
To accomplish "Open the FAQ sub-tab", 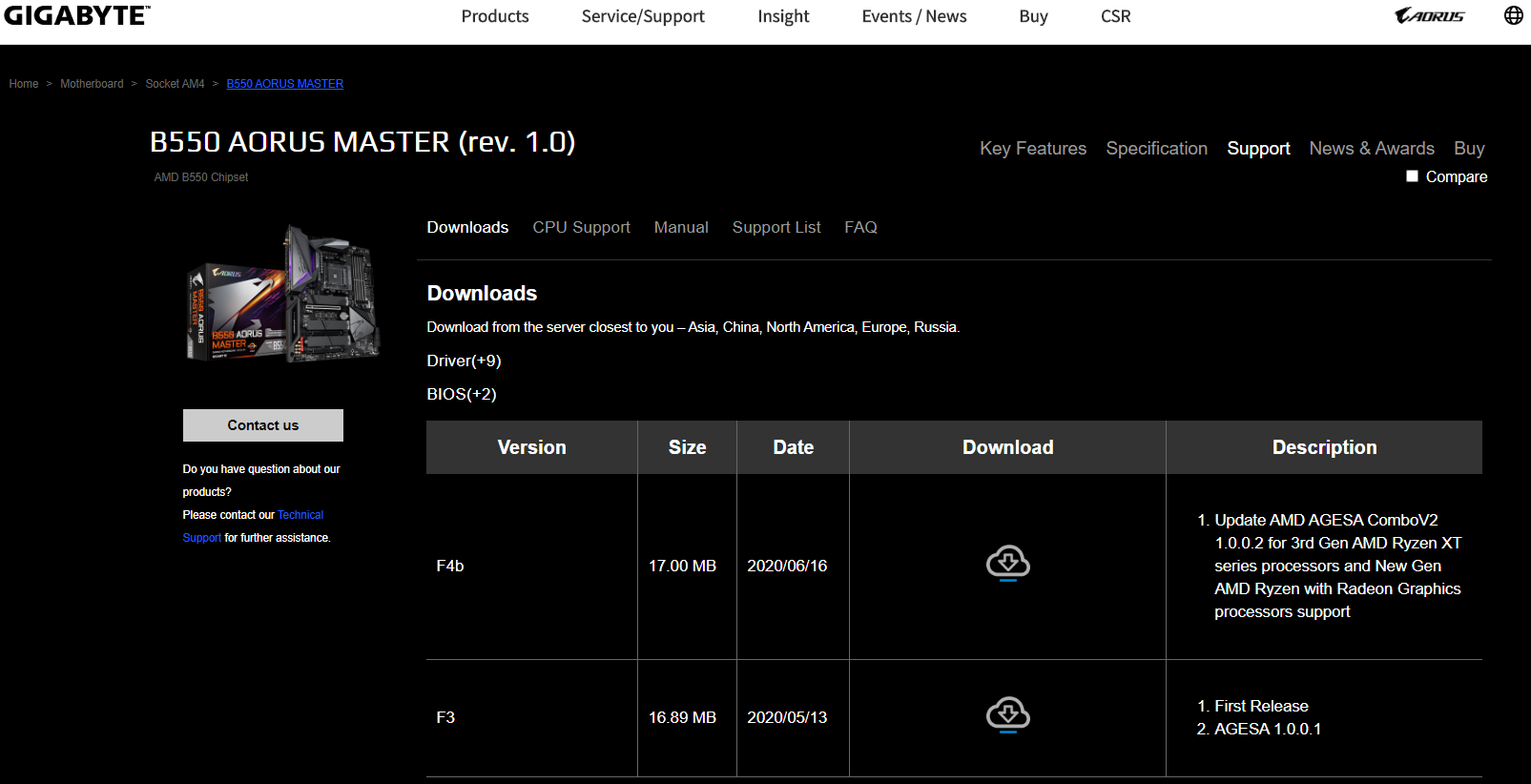I will (860, 227).
